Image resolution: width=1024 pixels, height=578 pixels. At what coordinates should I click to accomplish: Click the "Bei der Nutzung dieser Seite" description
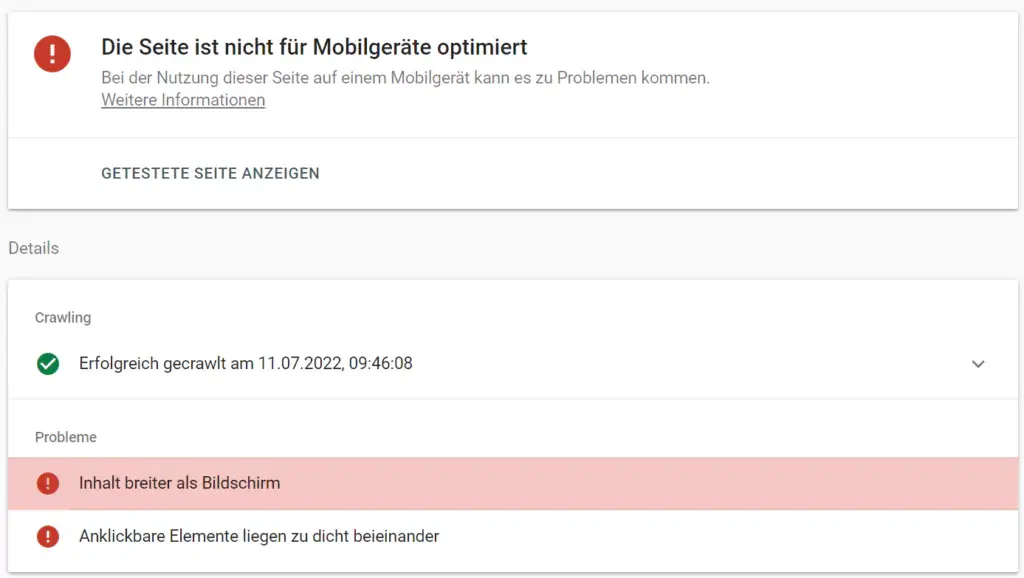click(405, 78)
